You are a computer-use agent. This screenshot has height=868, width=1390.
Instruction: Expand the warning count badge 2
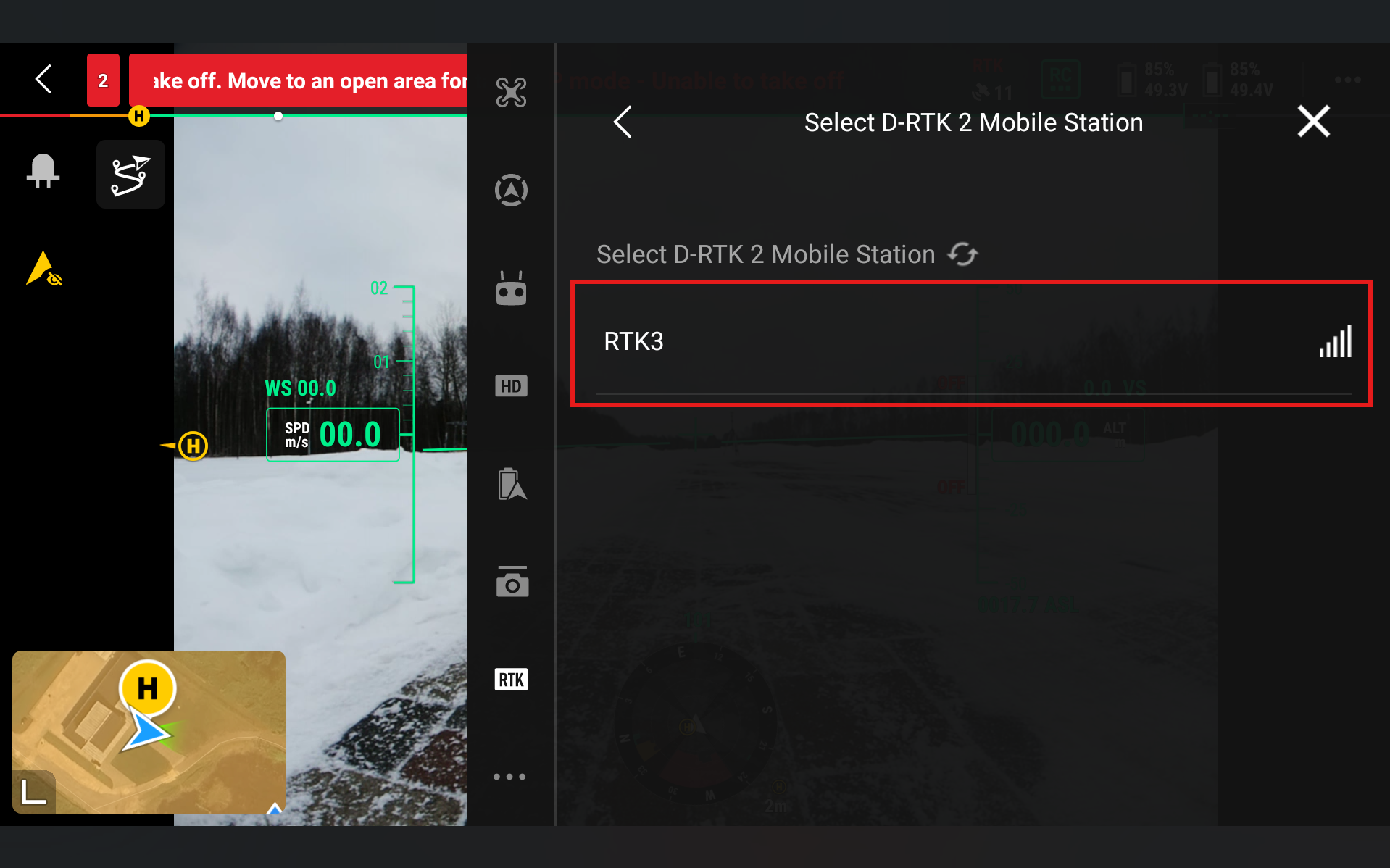pyautogui.click(x=103, y=80)
